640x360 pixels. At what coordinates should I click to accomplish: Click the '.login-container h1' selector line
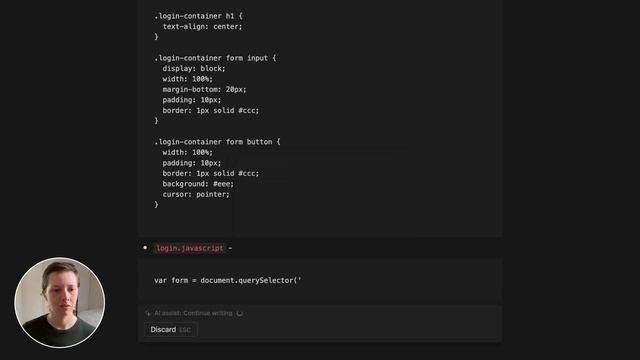point(198,16)
